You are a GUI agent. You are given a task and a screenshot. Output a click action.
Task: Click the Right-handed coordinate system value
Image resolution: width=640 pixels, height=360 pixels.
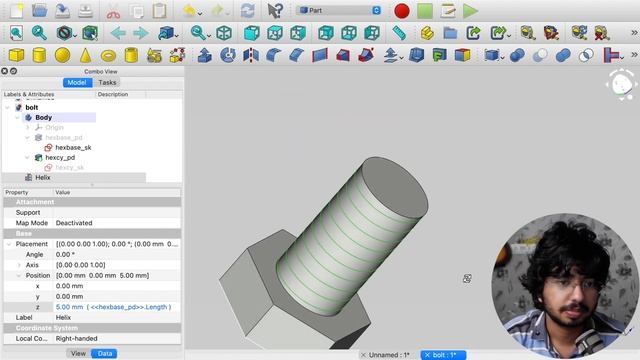117,338
